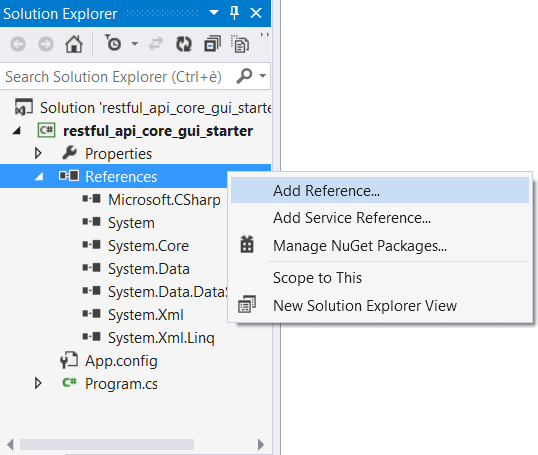This screenshot has width=538, height=455.
Task: Collapse the References node
Action: (x=39, y=177)
